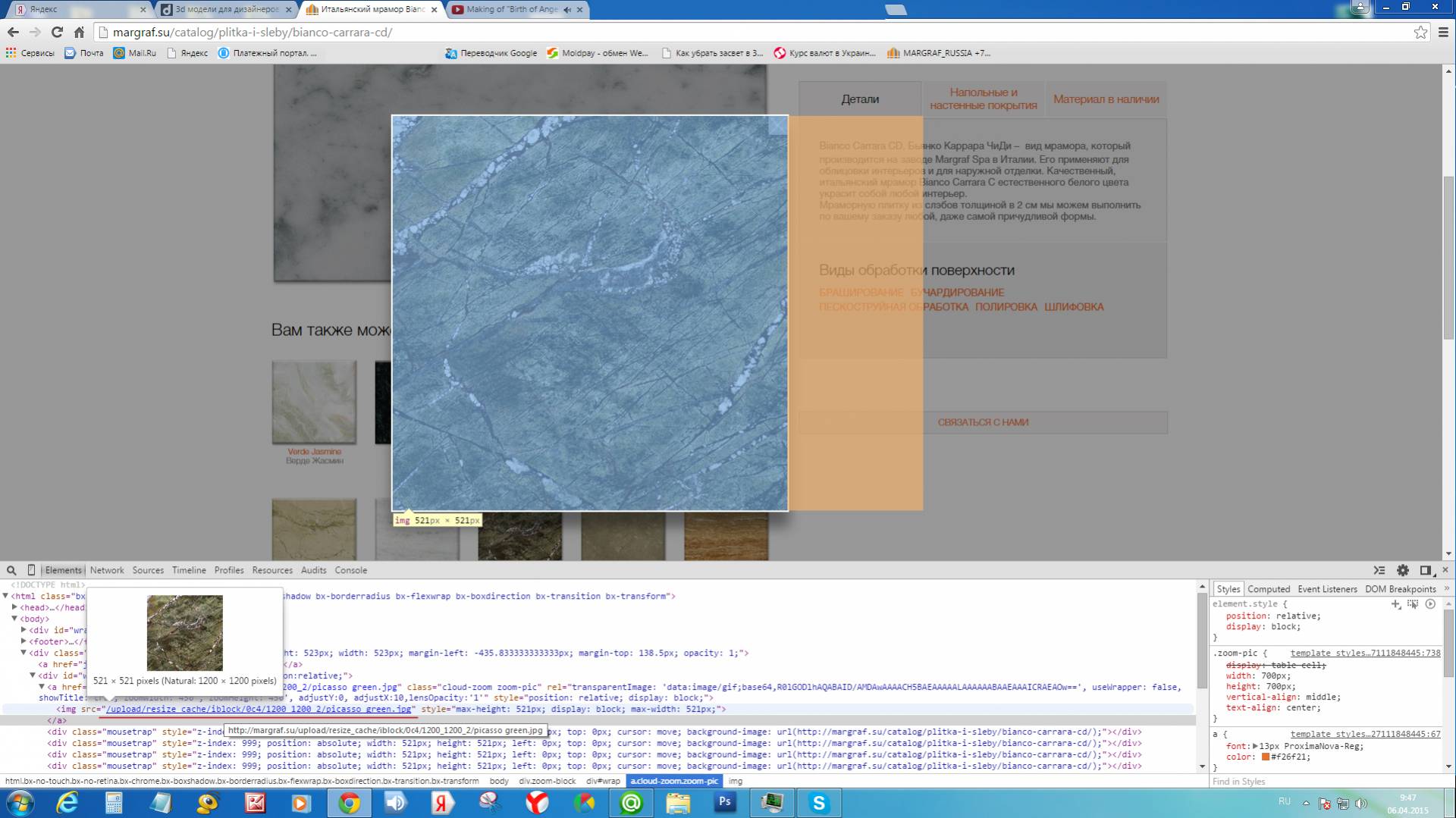Select the Напольные и настенные покрытия tab
This screenshot has width=1456, height=818.
tap(984, 99)
